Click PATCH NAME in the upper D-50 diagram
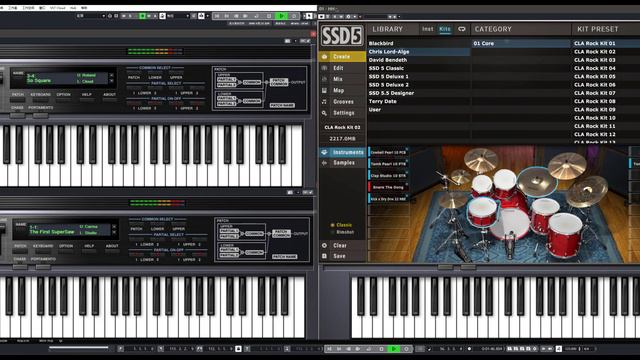This screenshot has width=640, height=360. tap(282, 105)
